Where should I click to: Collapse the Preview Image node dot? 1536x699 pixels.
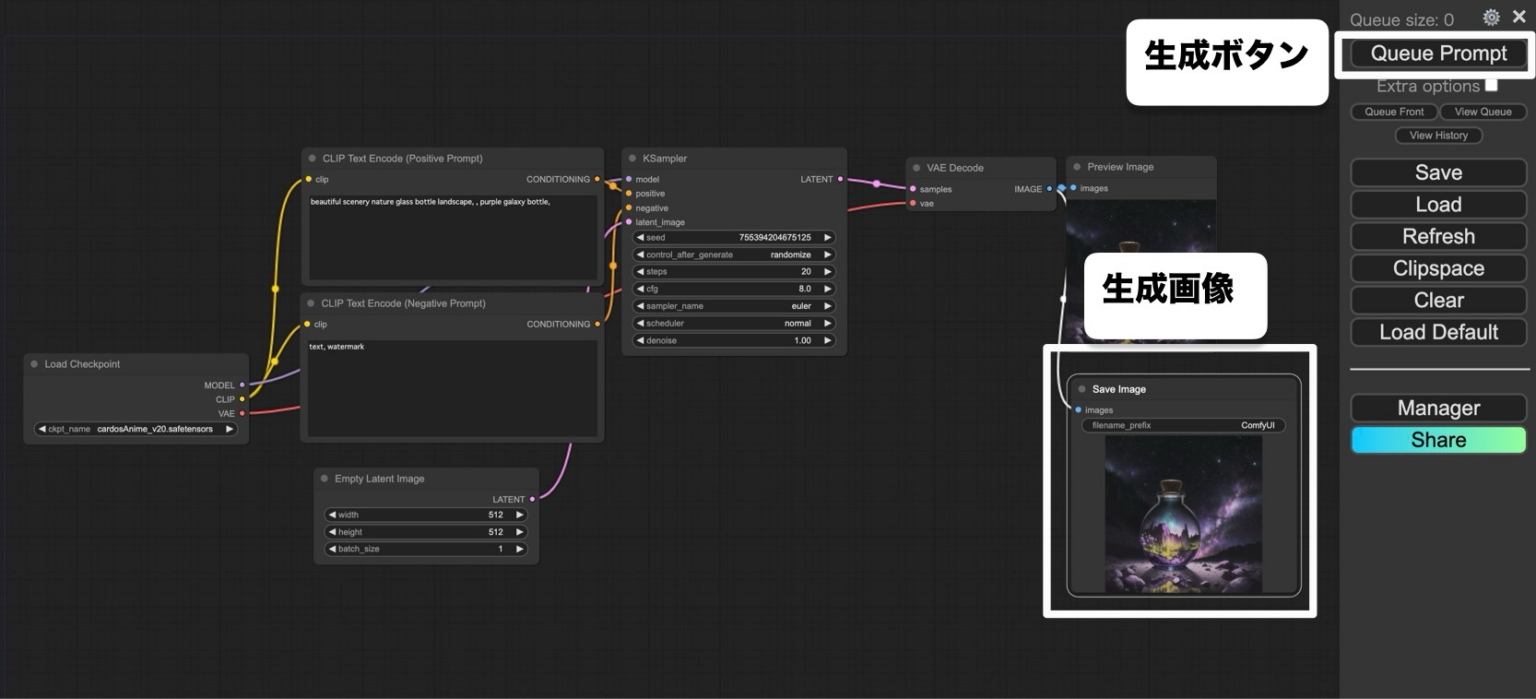[1077, 167]
